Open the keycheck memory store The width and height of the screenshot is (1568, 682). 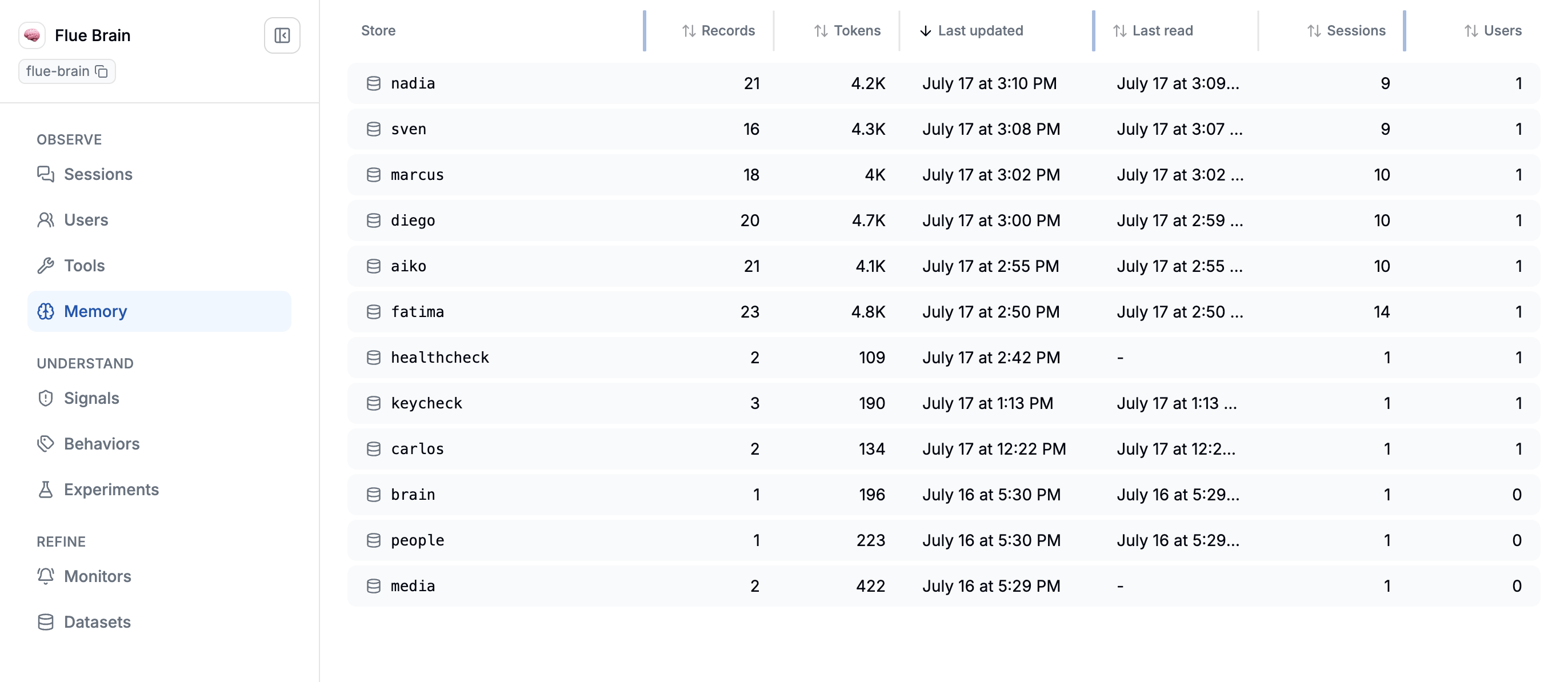pyautogui.click(x=943, y=403)
